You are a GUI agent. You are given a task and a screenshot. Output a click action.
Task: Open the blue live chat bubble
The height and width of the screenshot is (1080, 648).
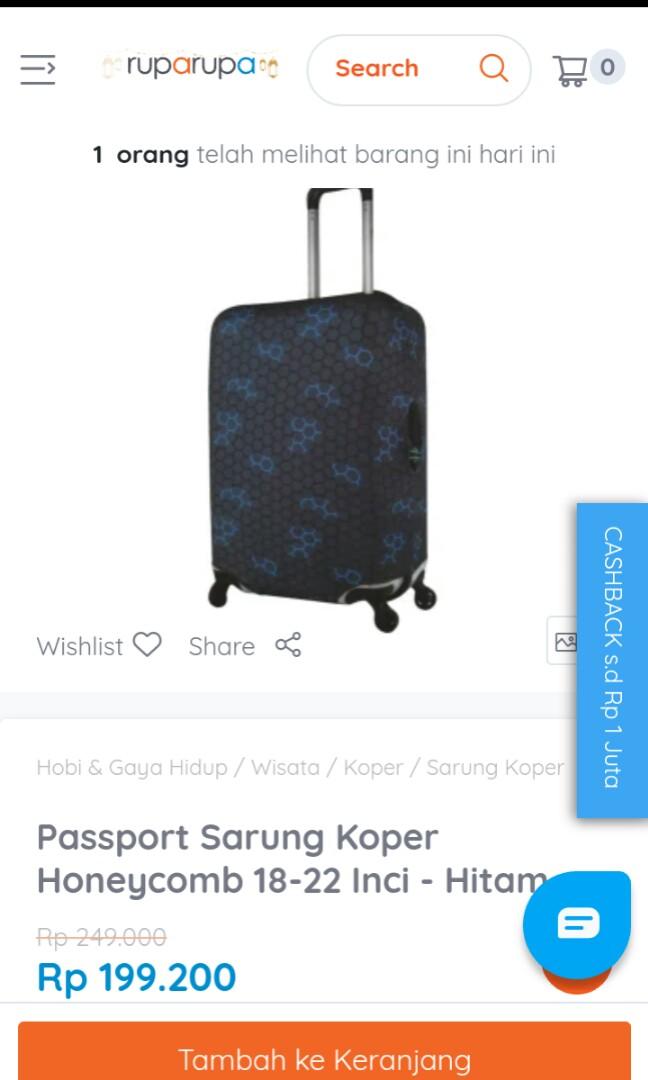click(576, 922)
